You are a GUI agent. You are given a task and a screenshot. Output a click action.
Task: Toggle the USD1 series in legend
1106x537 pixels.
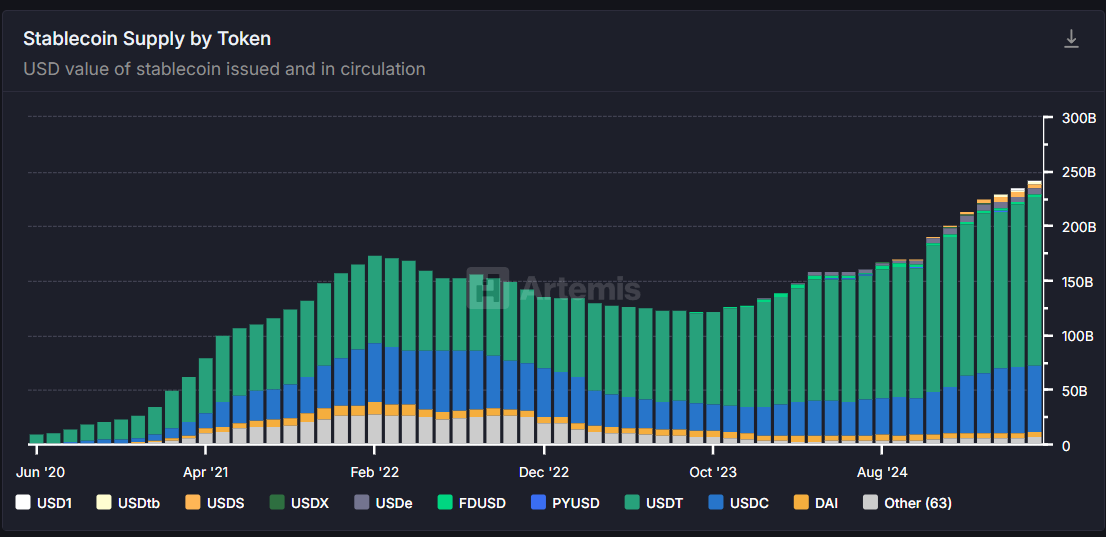pos(48,503)
